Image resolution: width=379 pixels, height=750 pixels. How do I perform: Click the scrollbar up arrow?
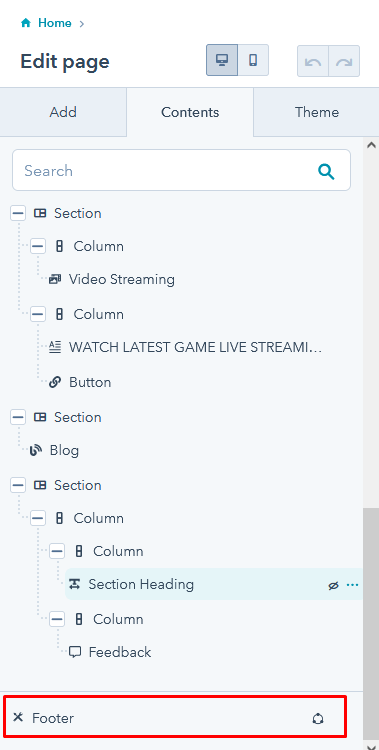pyautogui.click(x=371, y=145)
